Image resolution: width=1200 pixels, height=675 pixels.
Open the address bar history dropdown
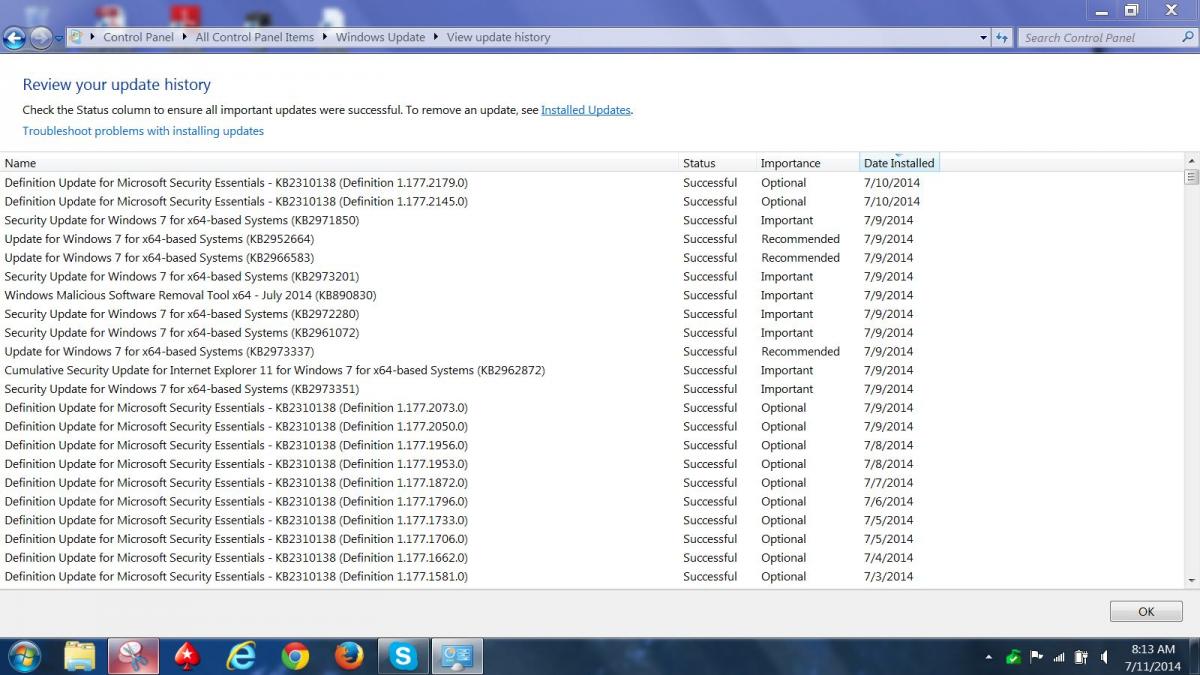coord(983,38)
